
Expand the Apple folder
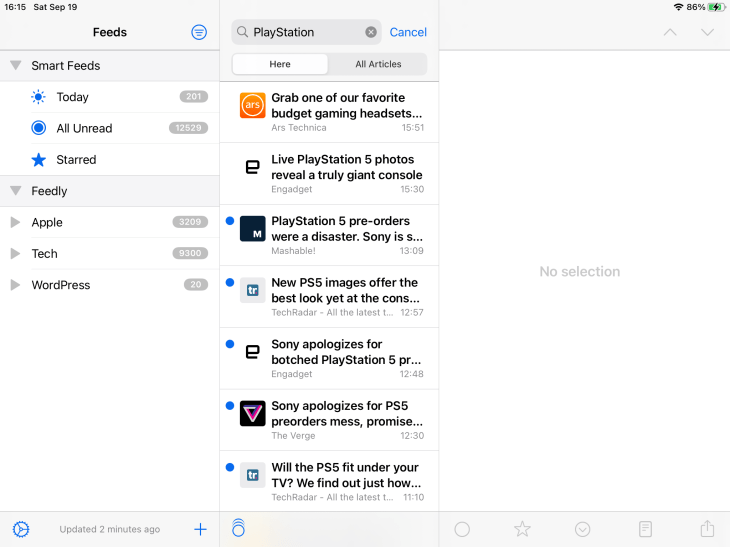(x=15, y=222)
